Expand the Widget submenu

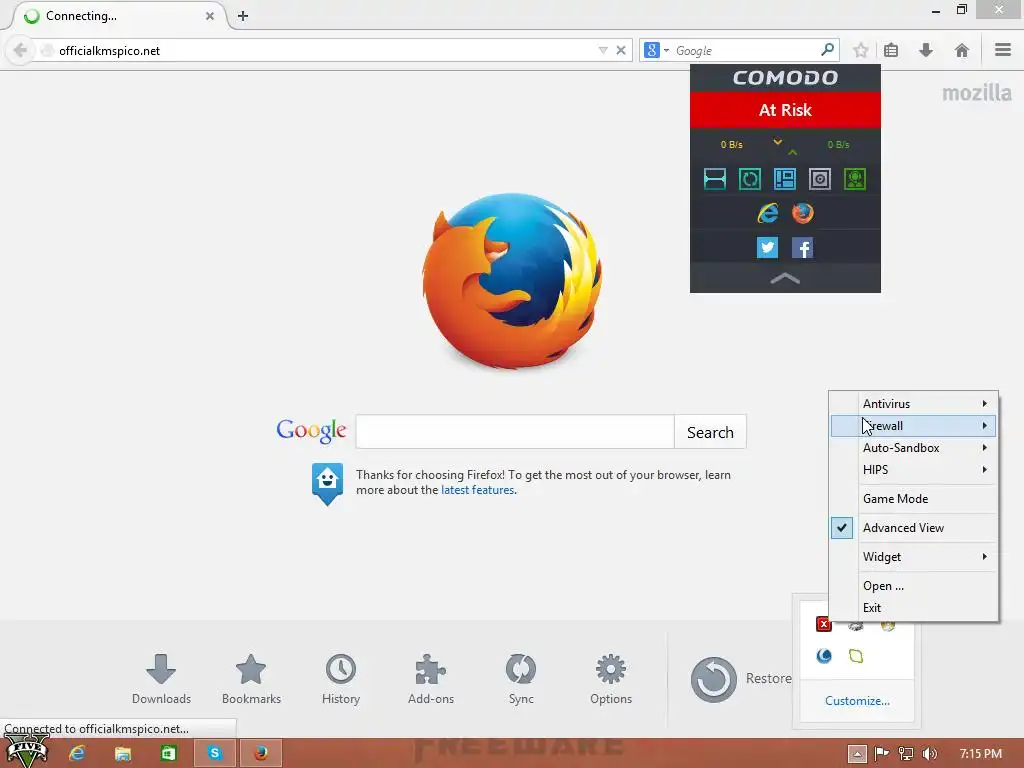click(914, 556)
